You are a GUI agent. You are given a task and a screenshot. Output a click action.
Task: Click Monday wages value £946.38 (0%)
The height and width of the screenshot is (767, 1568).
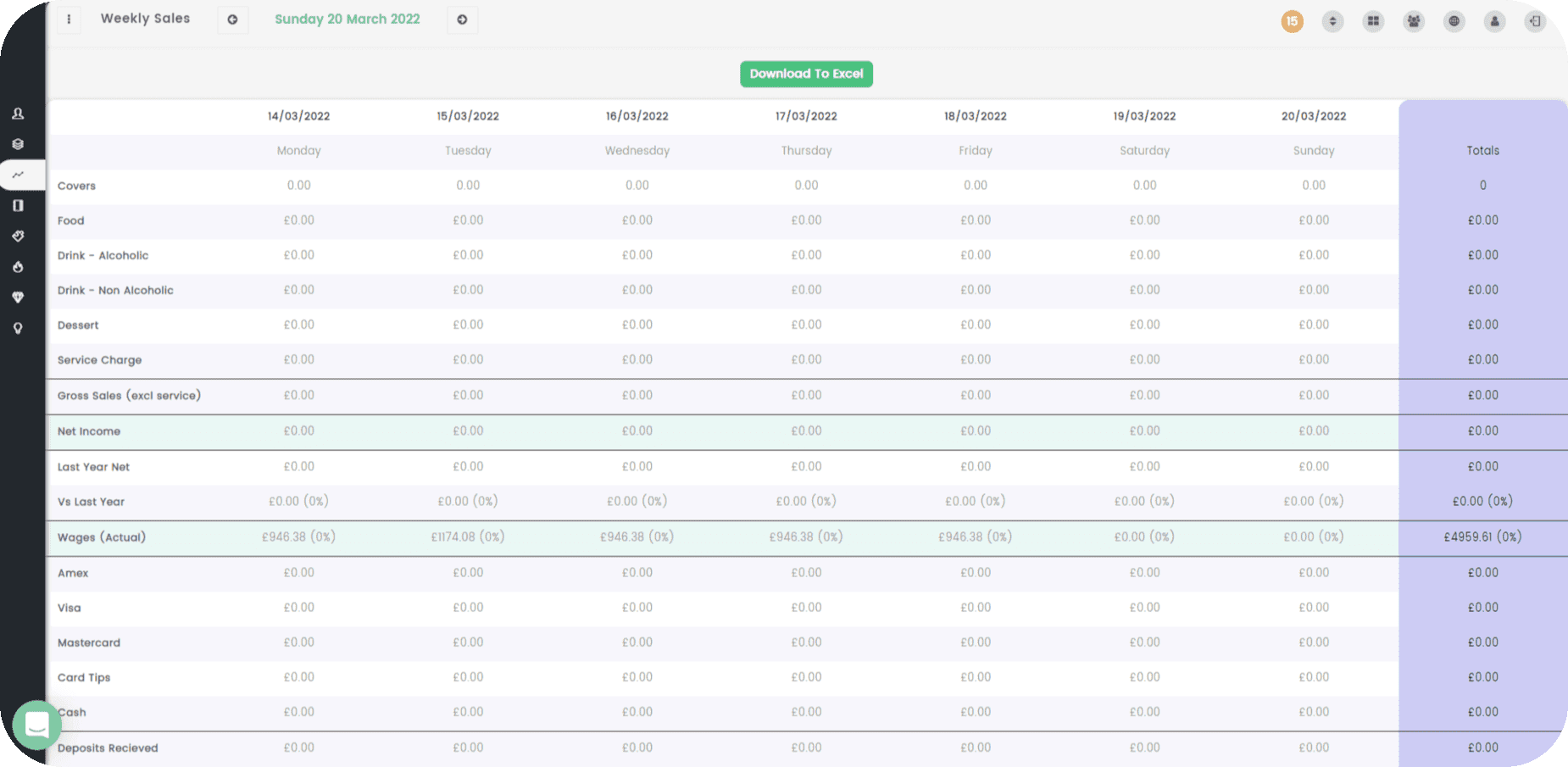299,536
